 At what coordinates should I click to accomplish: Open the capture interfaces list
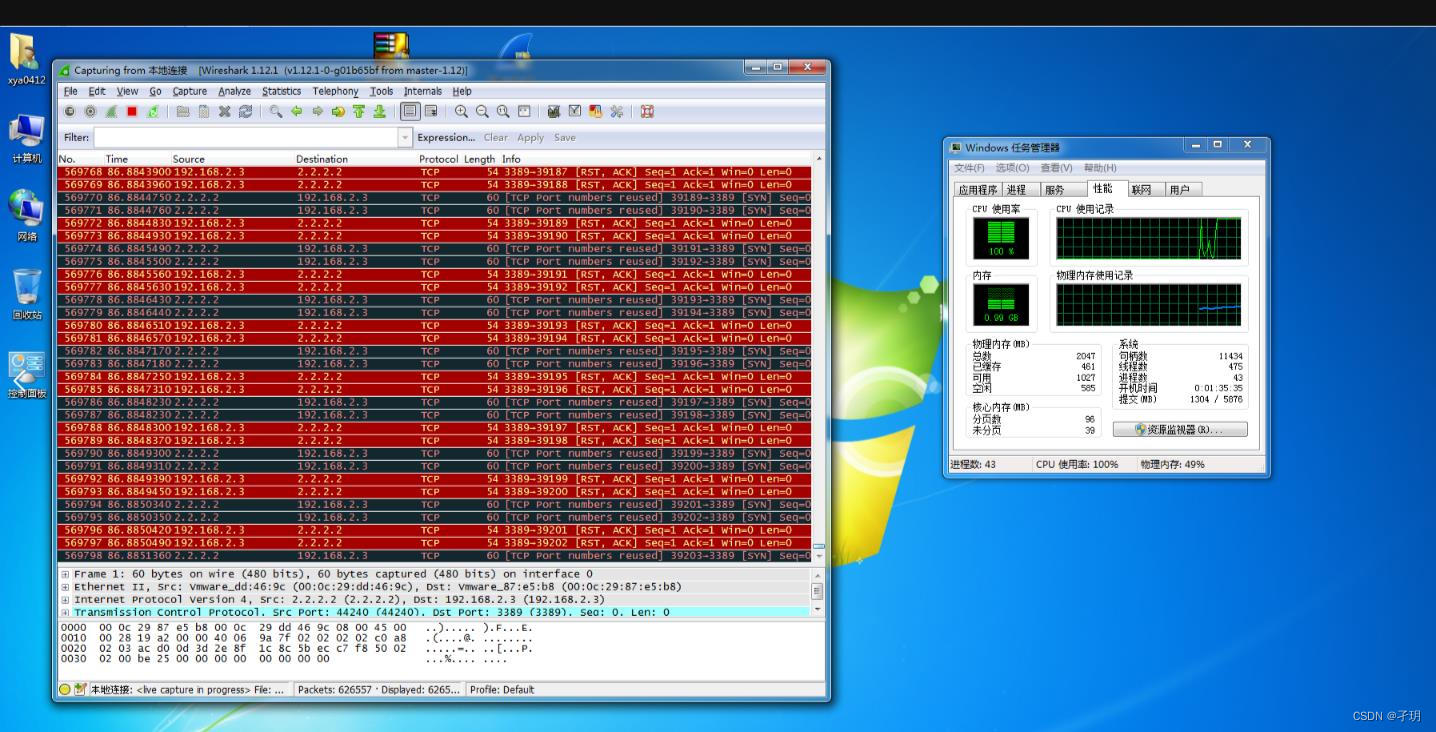pyautogui.click(x=68, y=111)
